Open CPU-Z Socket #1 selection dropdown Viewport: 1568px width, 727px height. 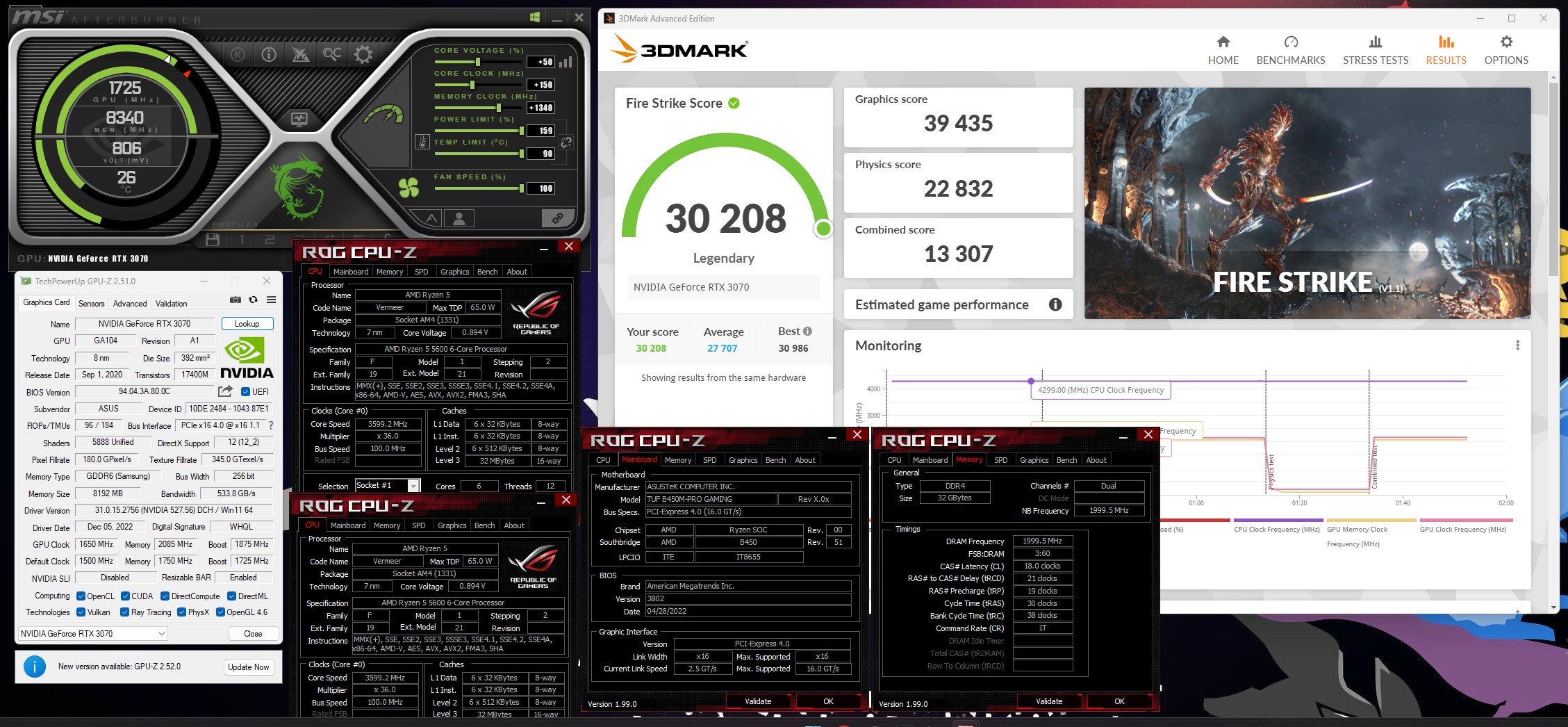click(388, 485)
